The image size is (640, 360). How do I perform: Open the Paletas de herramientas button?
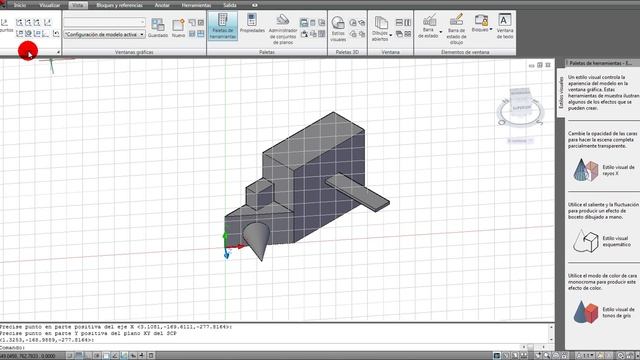pos(222,26)
